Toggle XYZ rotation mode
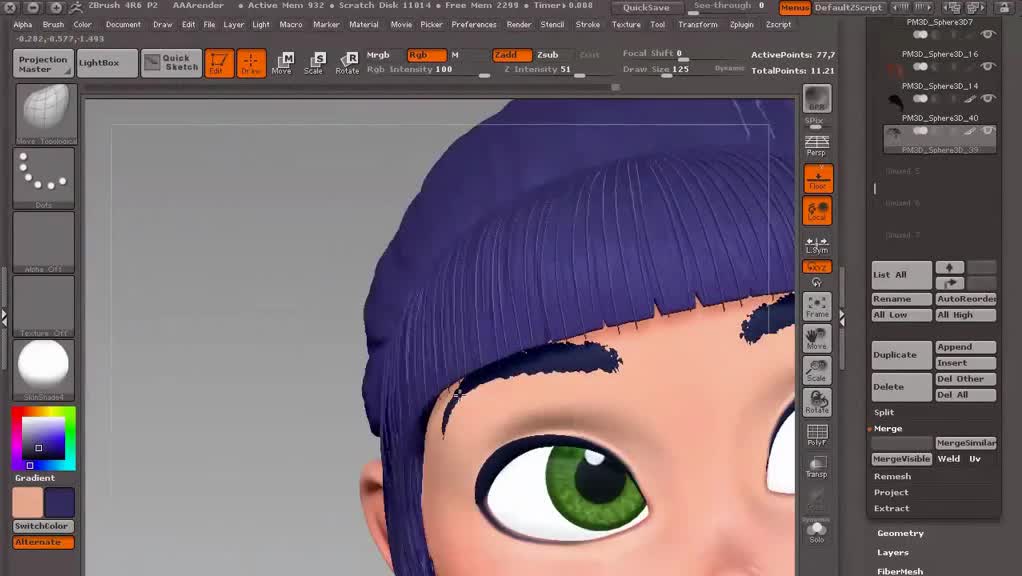Image resolution: width=1022 pixels, height=576 pixels. [817, 267]
